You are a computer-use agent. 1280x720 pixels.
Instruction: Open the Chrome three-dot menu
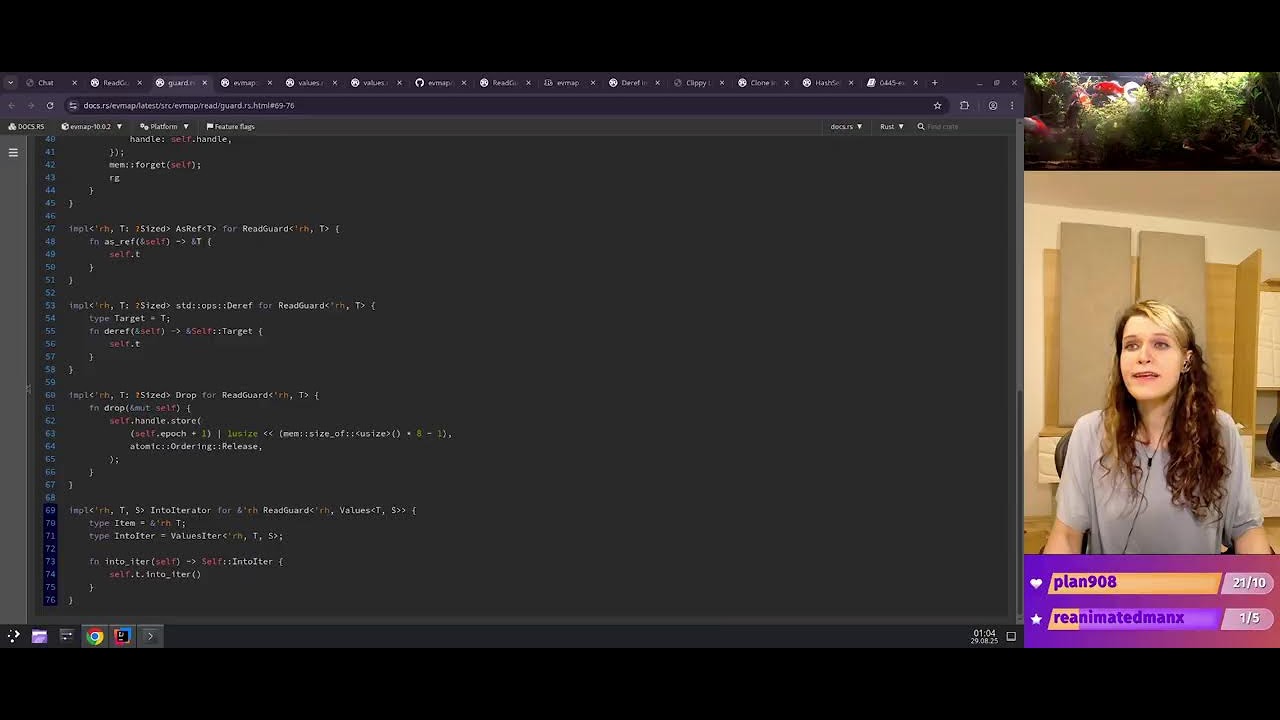(x=1012, y=105)
